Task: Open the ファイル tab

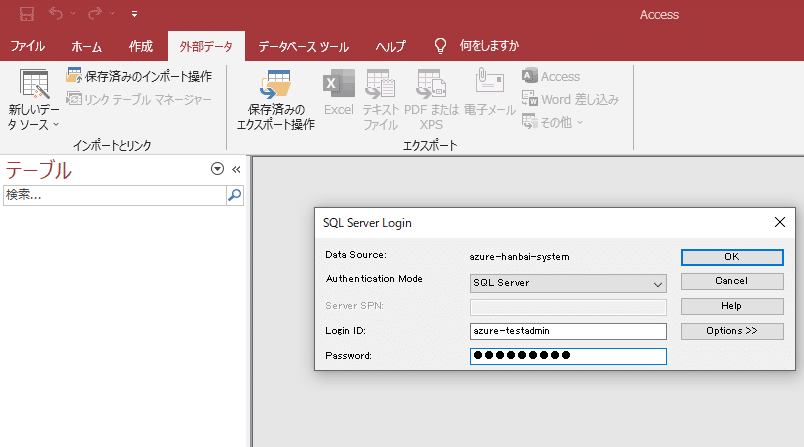Action: 28,46
